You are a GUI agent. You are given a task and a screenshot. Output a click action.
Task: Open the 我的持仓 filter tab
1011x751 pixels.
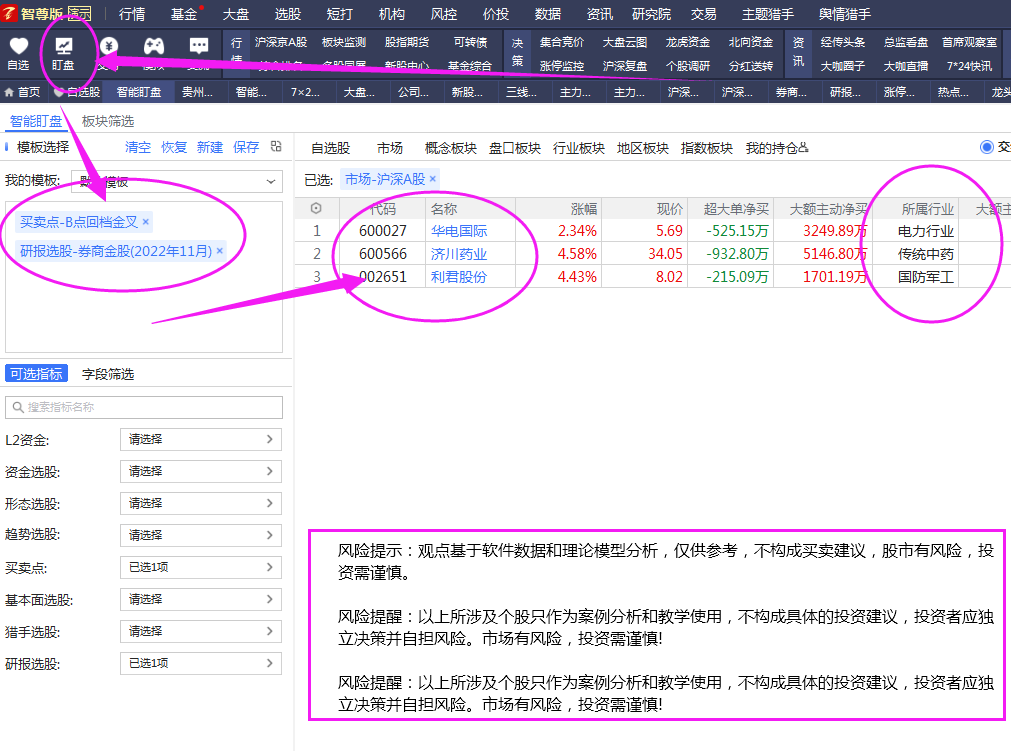(777, 148)
